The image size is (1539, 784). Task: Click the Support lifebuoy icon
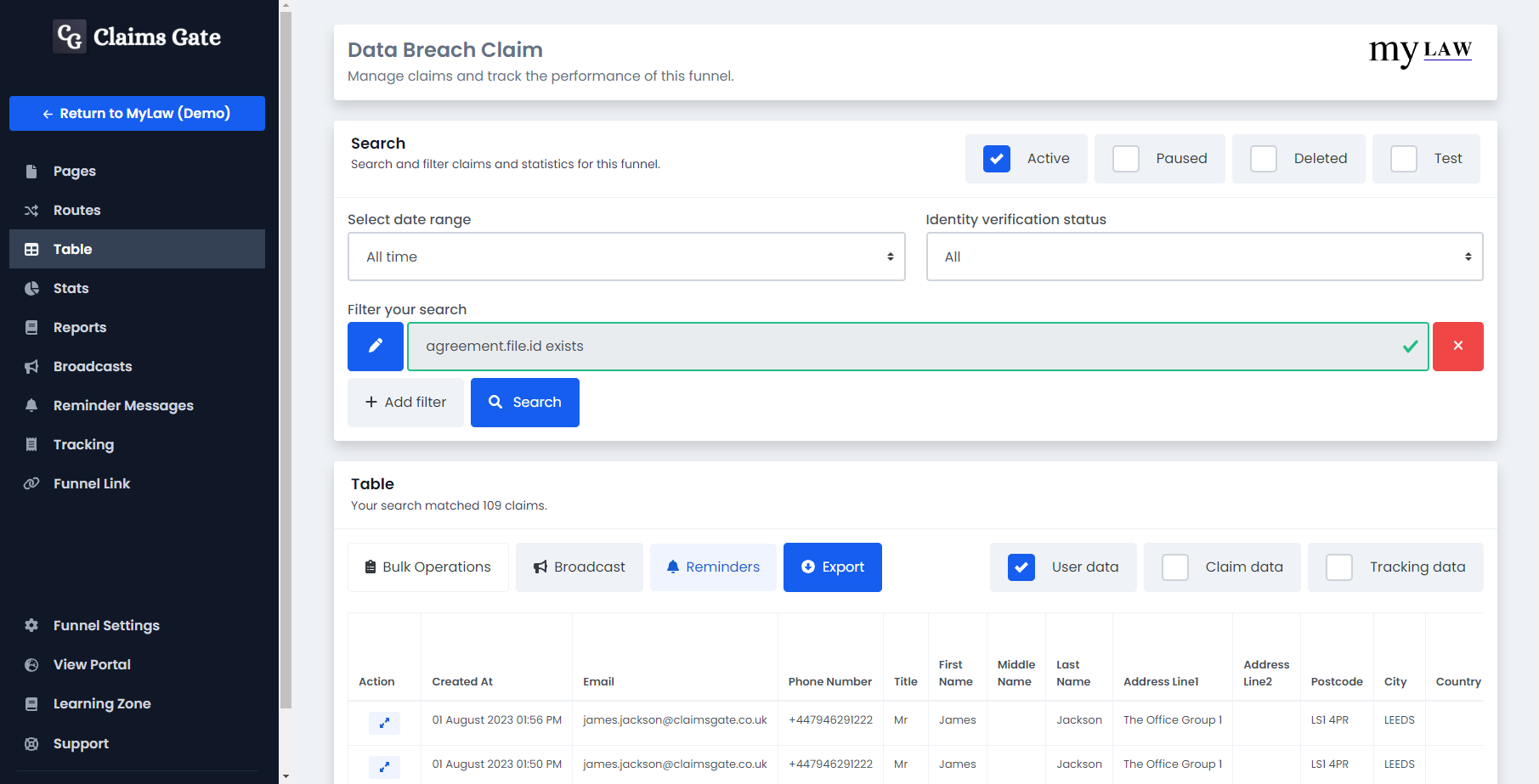(x=31, y=744)
